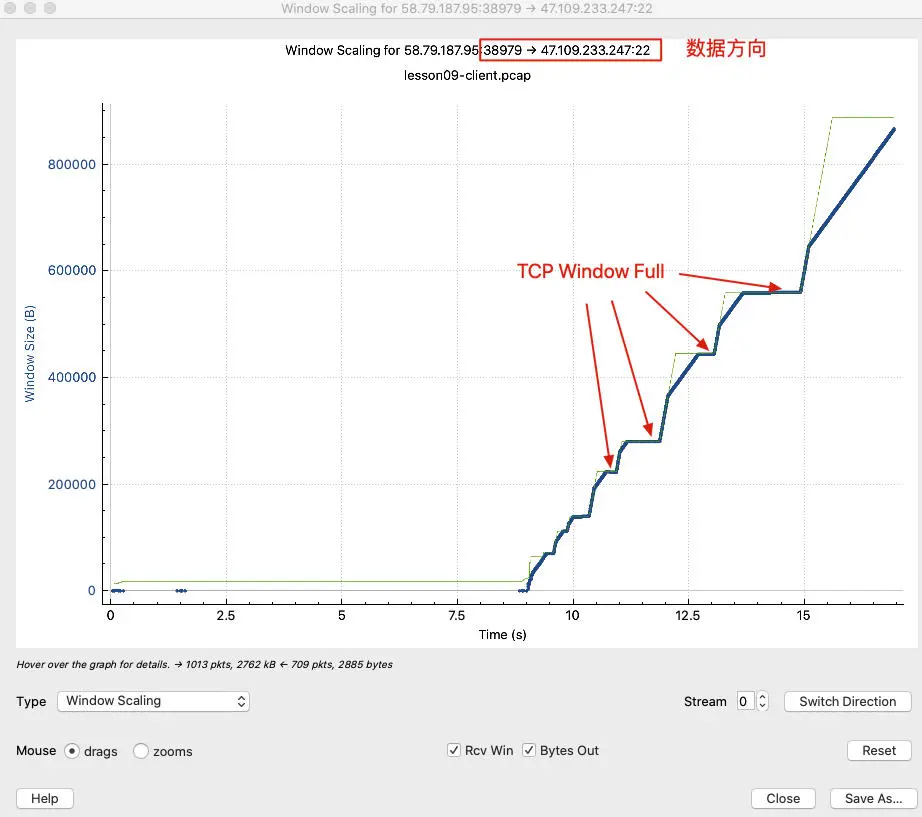Click the status text with packet counts

[x=204, y=665]
